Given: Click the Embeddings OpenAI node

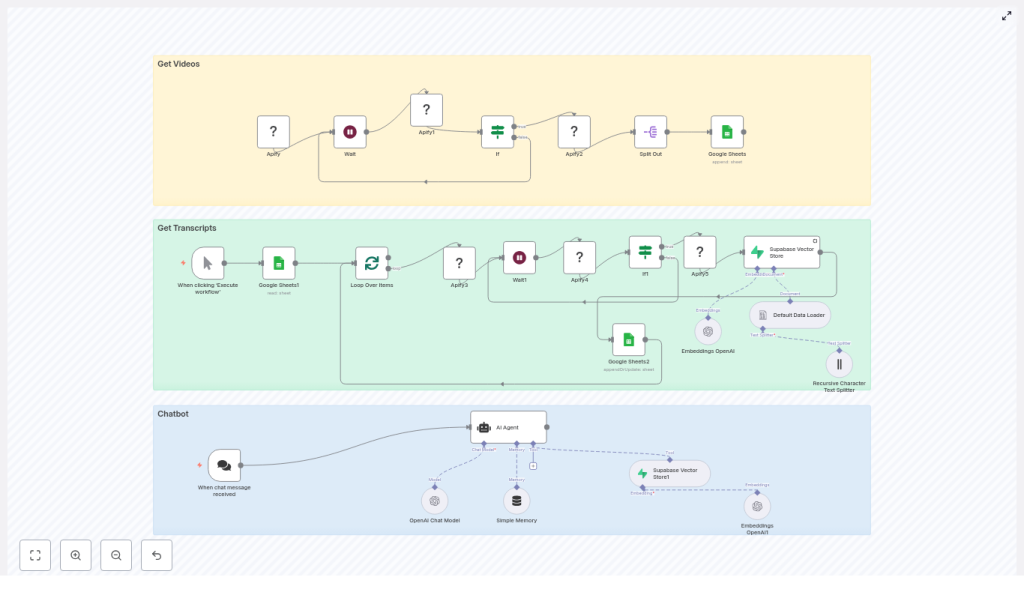Looking at the screenshot, I should coord(708,332).
